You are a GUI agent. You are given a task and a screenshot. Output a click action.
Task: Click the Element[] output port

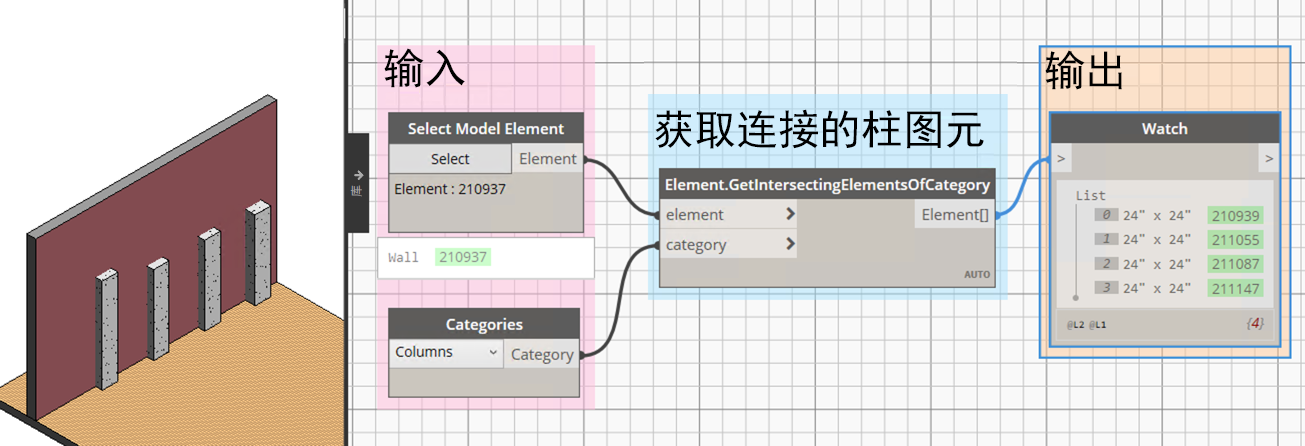pyautogui.click(x=956, y=214)
